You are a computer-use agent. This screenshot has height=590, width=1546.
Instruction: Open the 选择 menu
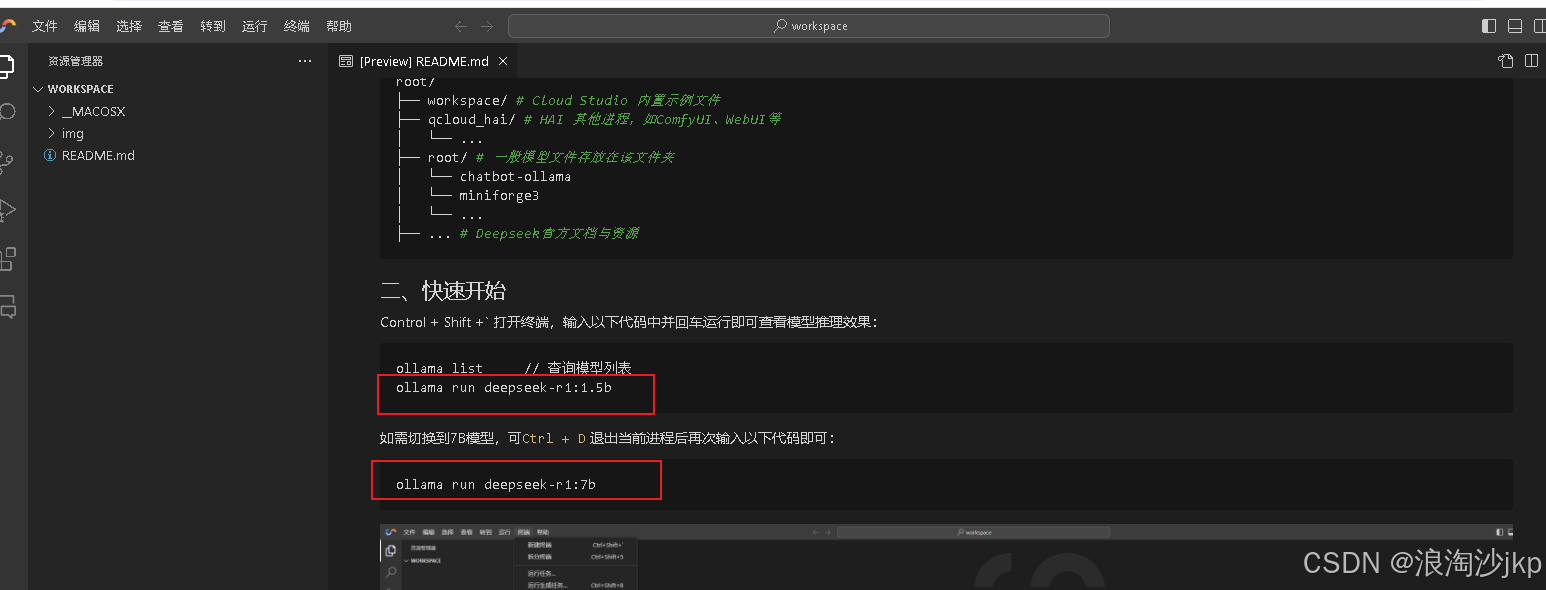coord(129,26)
